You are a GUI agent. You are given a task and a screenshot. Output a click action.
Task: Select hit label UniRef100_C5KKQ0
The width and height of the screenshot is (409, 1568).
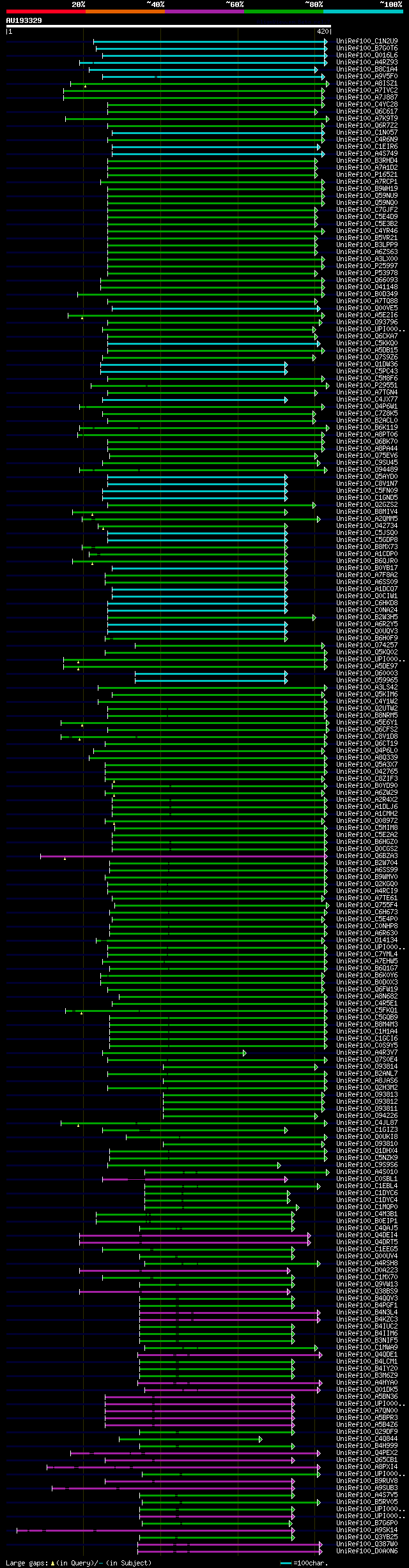point(367,343)
